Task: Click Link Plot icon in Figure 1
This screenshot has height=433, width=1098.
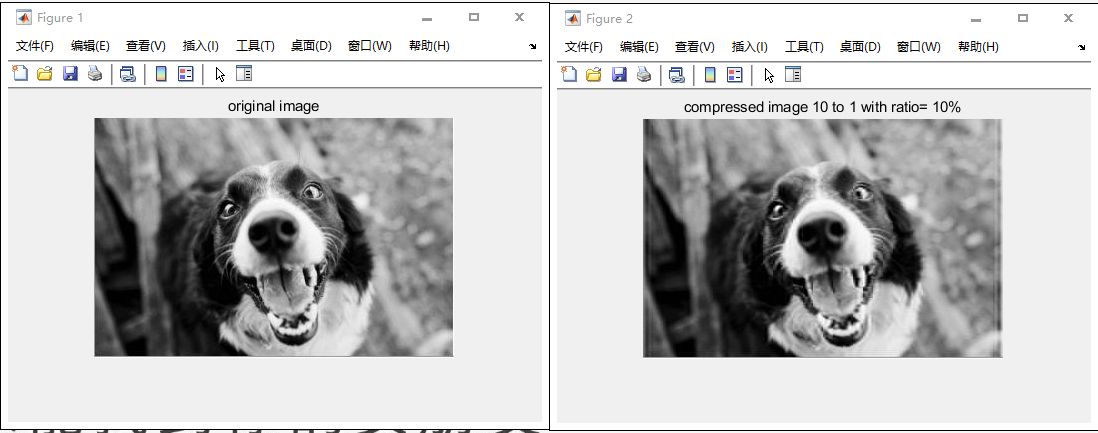Action: [127, 74]
